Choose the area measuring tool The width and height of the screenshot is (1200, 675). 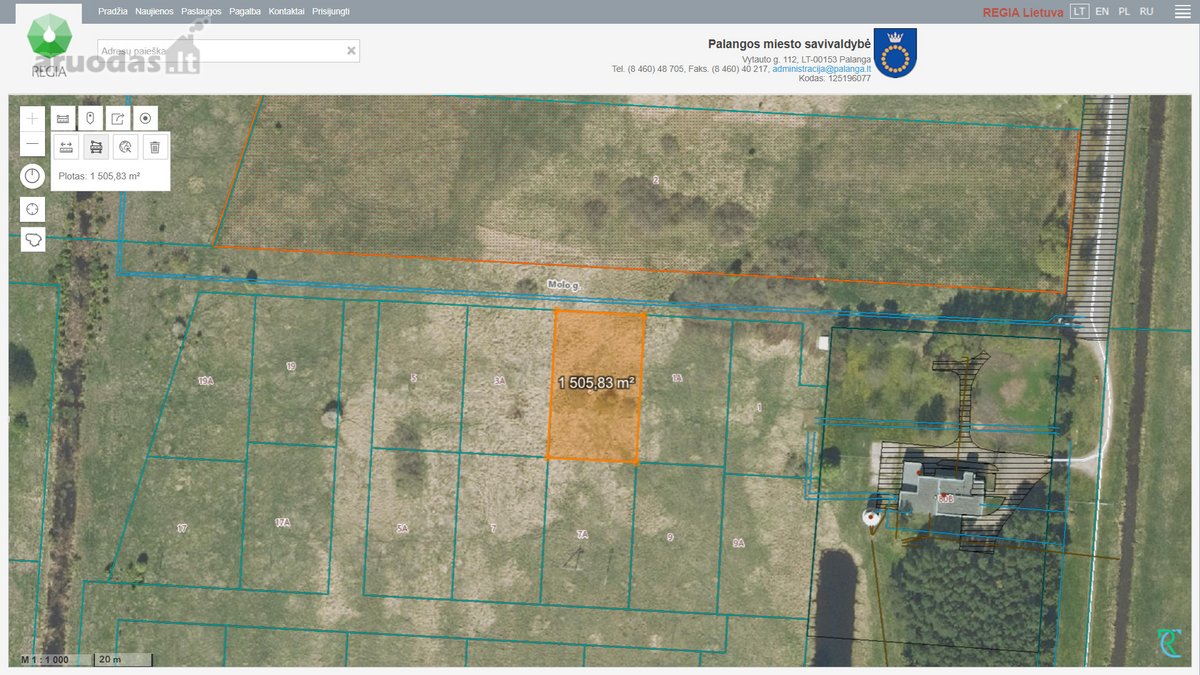tap(96, 147)
